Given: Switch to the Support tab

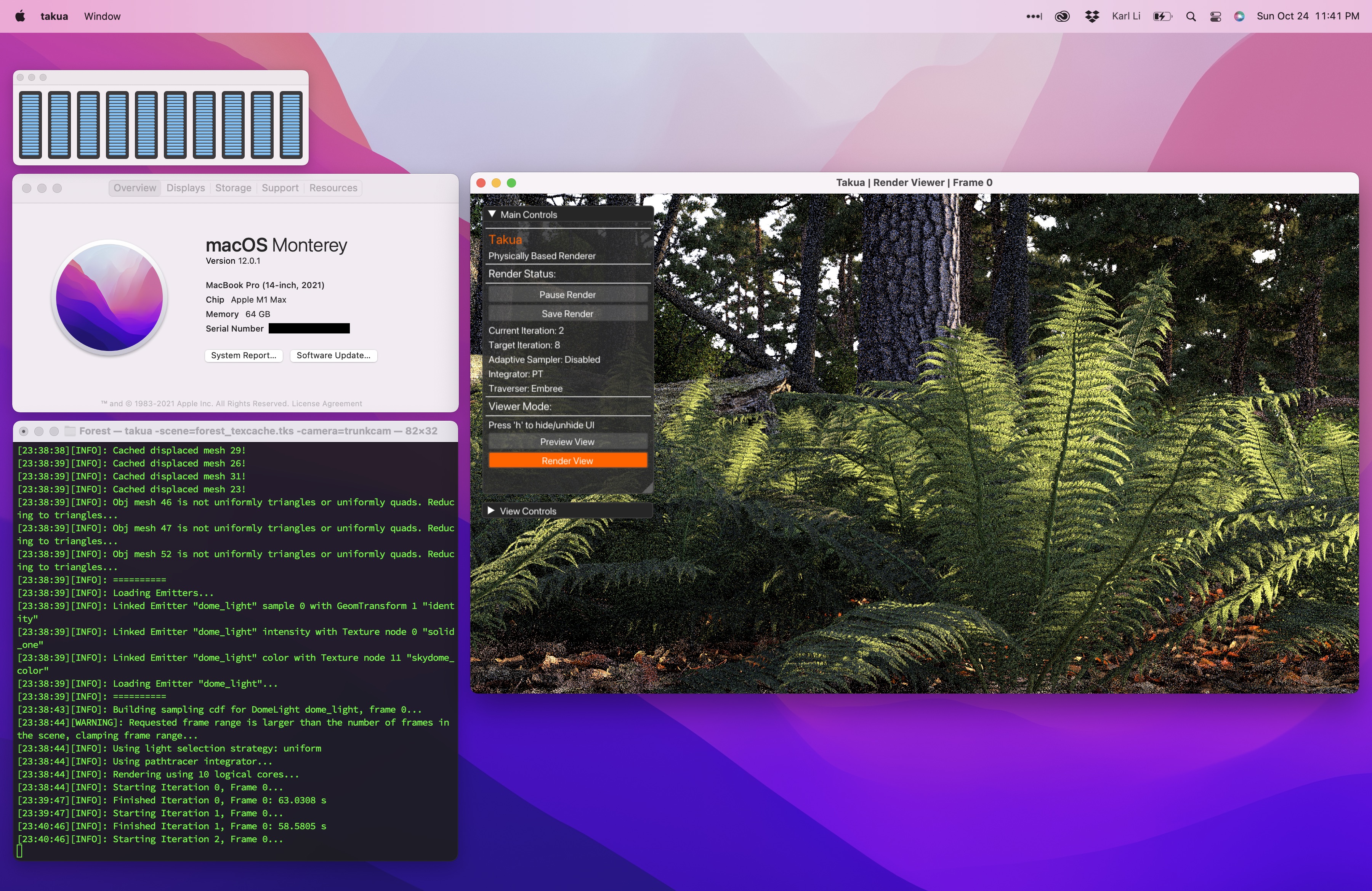Looking at the screenshot, I should (x=280, y=188).
